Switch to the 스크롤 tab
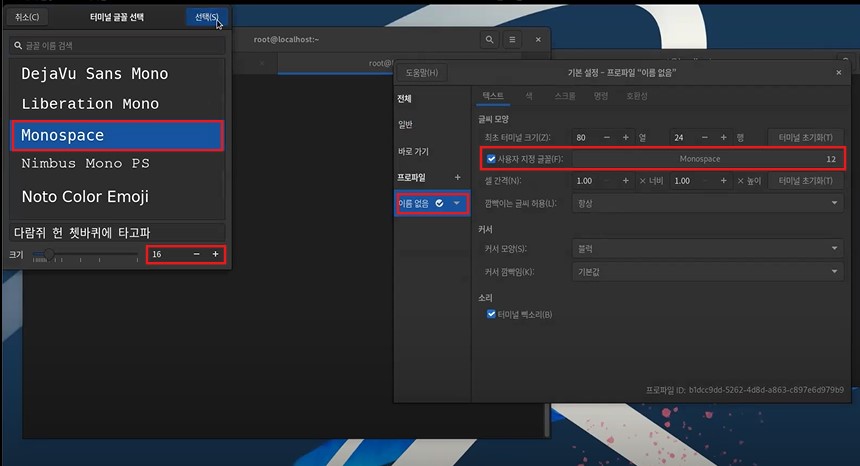This screenshot has height=466, width=860. coord(564,96)
